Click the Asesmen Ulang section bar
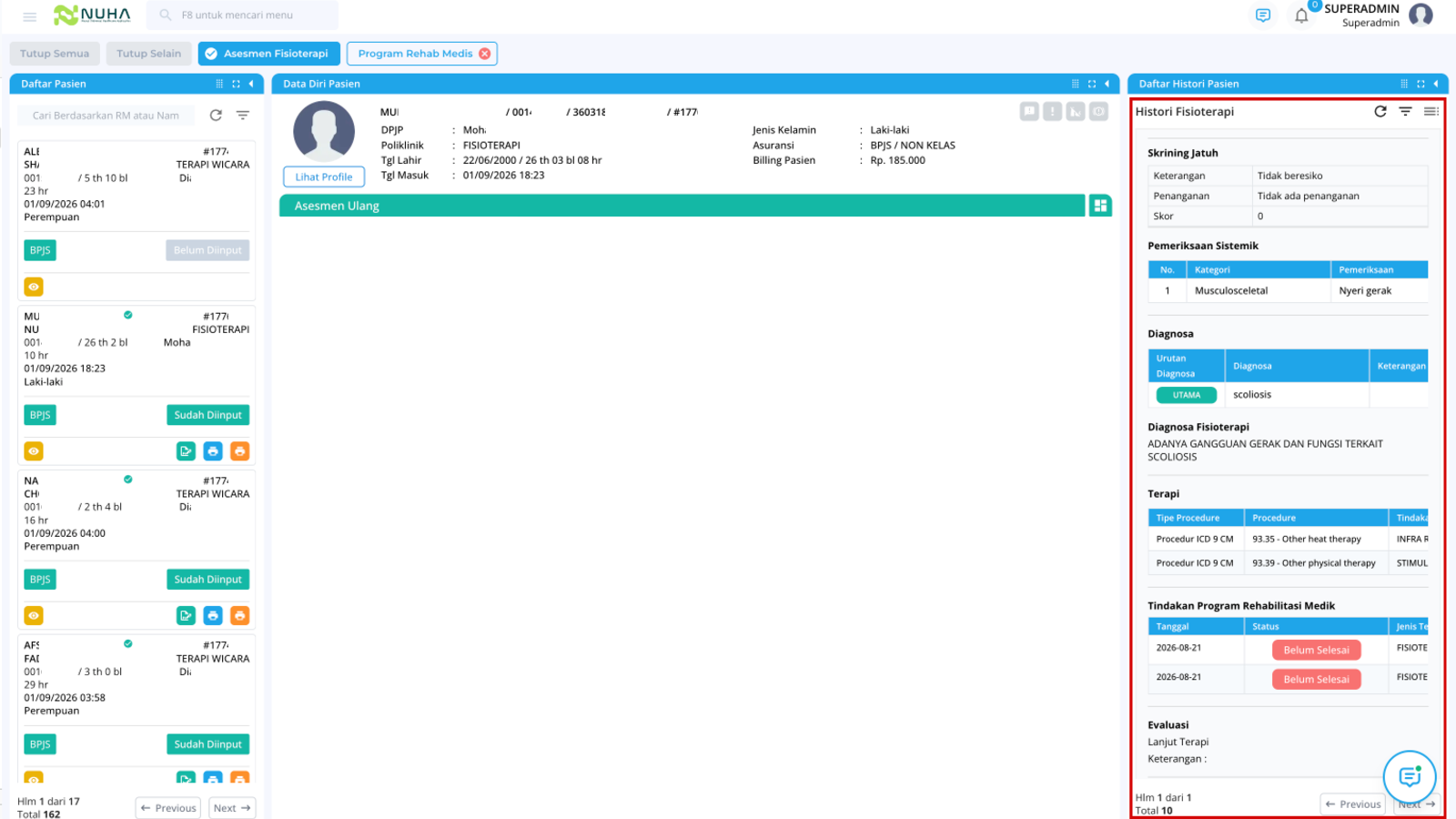The image size is (1456, 819). tap(682, 206)
